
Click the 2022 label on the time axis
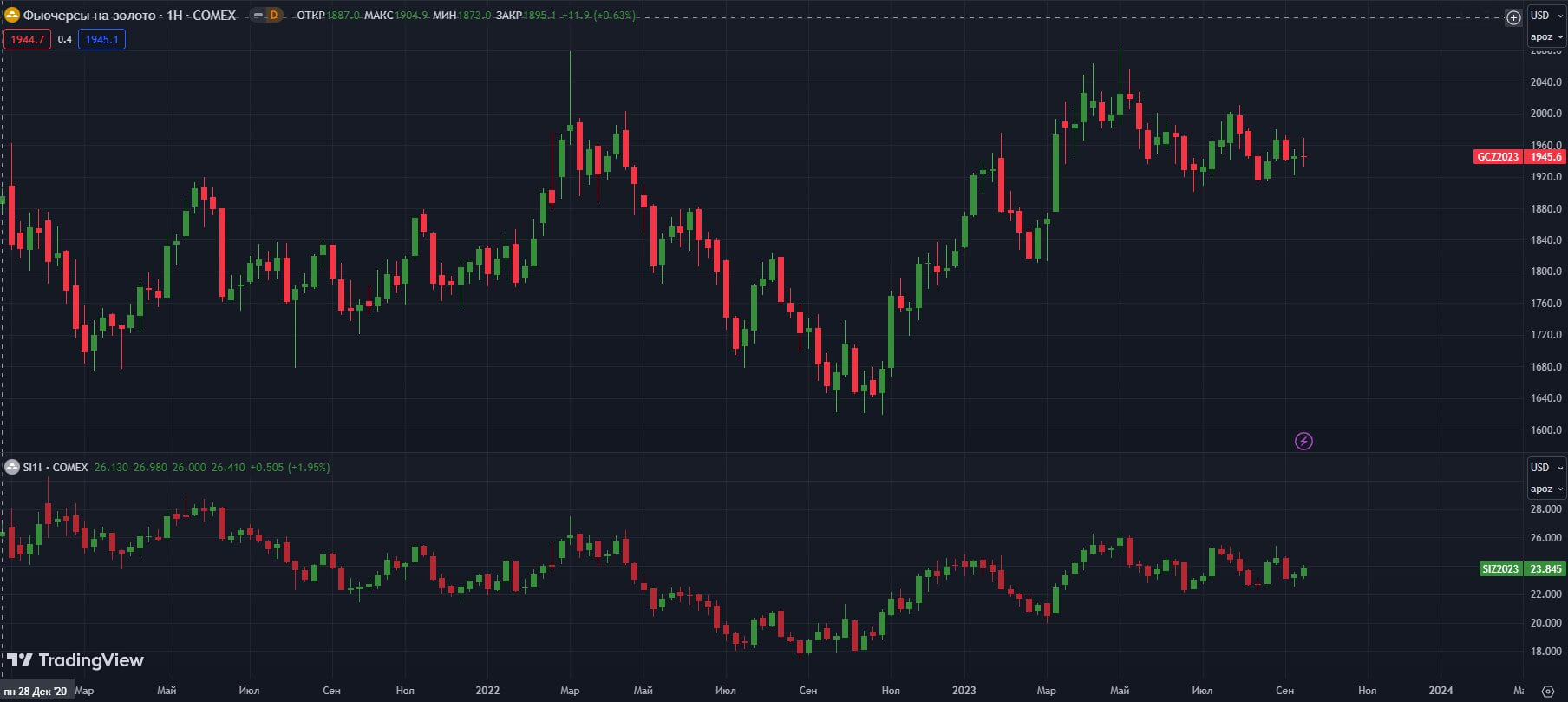click(x=487, y=691)
